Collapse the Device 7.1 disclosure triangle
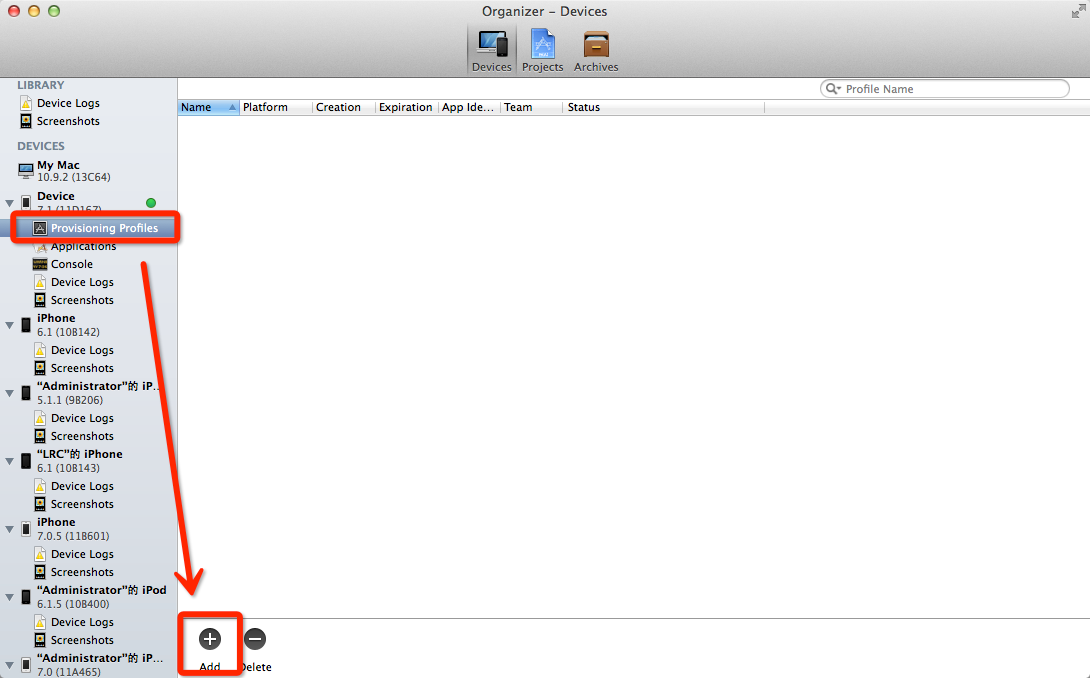This screenshot has width=1090, height=678. [10, 203]
